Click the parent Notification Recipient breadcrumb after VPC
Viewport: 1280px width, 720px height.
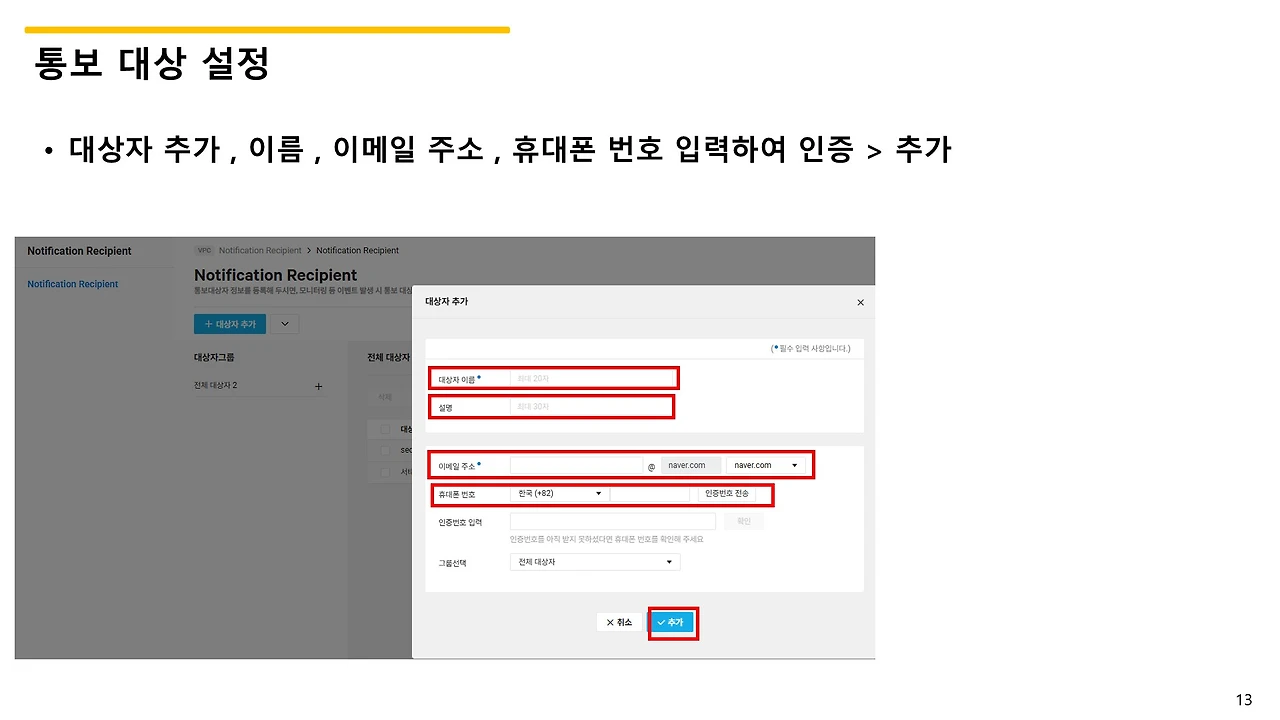[260, 250]
